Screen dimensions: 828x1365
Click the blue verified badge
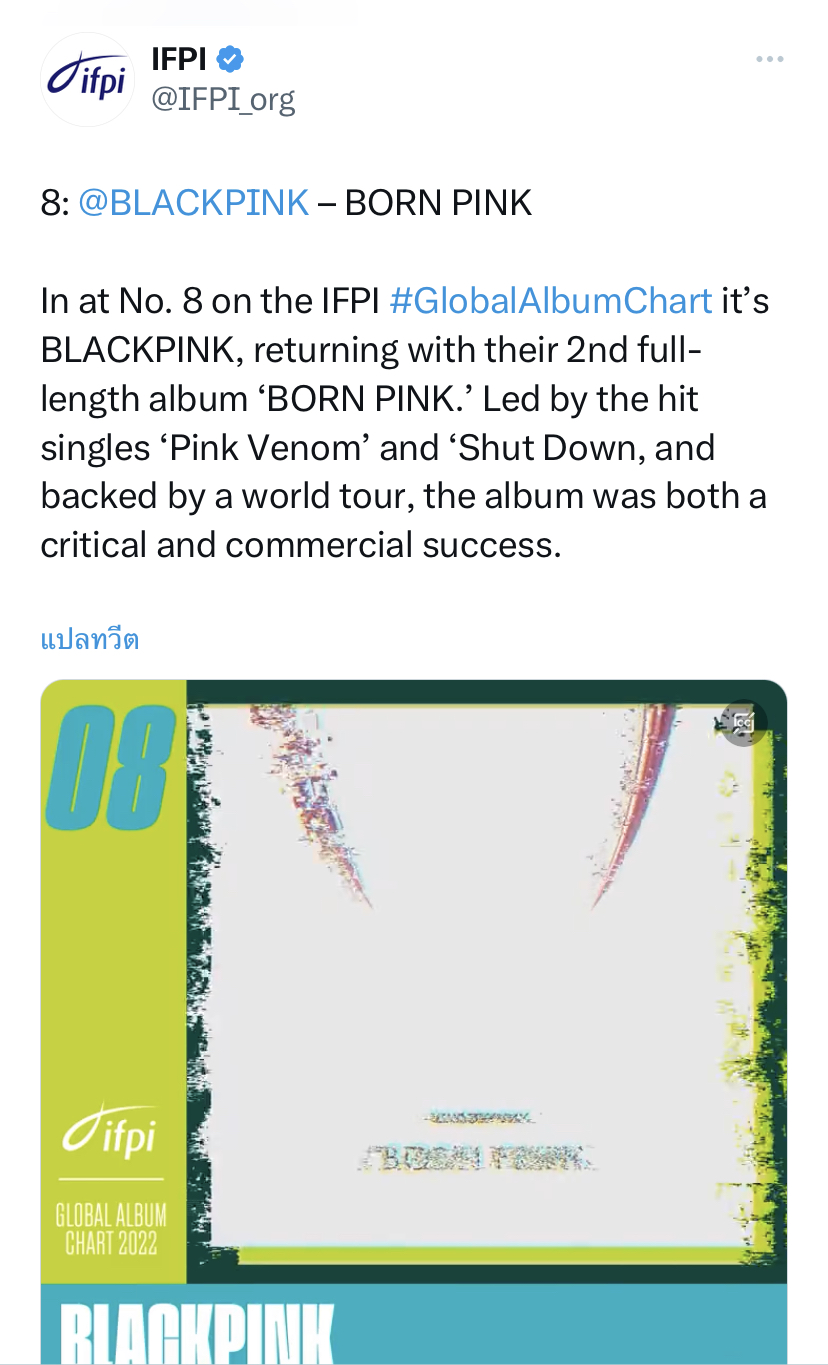click(231, 60)
